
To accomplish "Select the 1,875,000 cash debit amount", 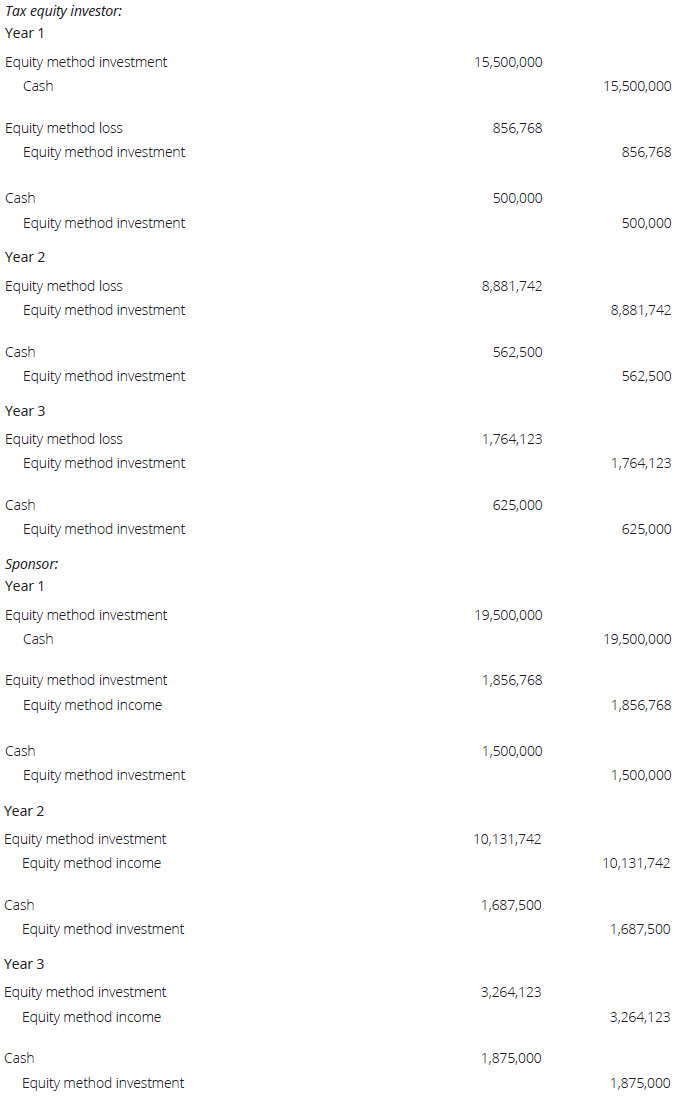I will pos(512,1058).
